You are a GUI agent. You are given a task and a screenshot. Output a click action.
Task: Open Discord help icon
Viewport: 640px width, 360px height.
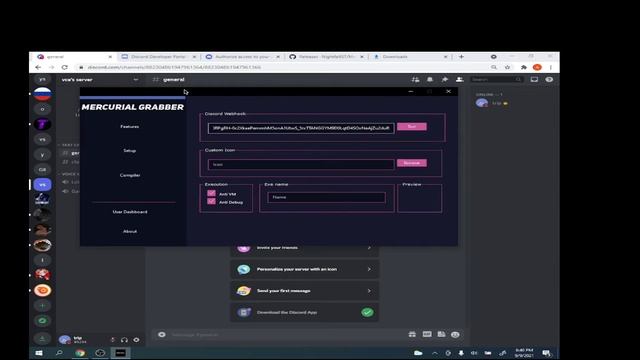click(x=549, y=80)
